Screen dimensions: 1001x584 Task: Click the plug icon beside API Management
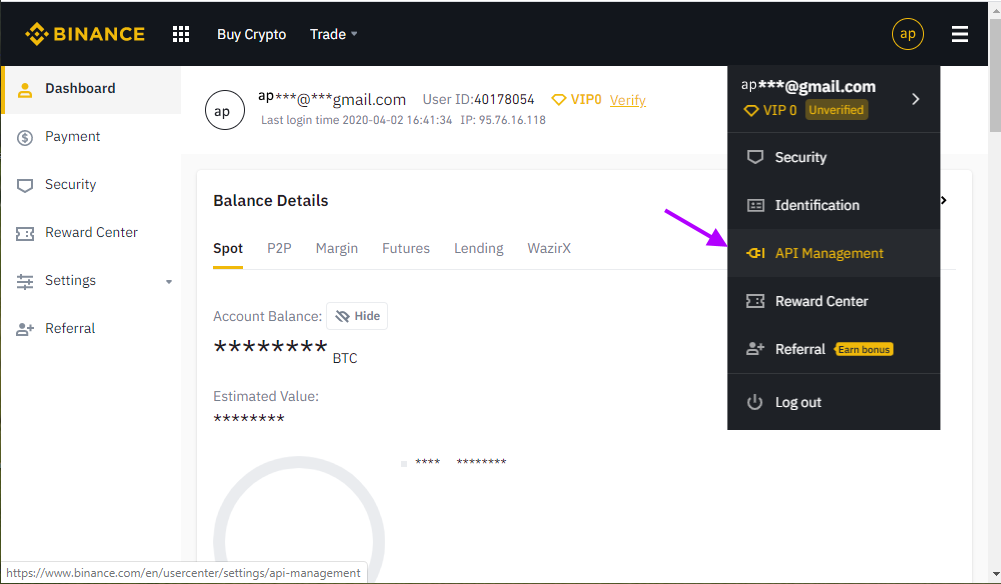[755, 253]
